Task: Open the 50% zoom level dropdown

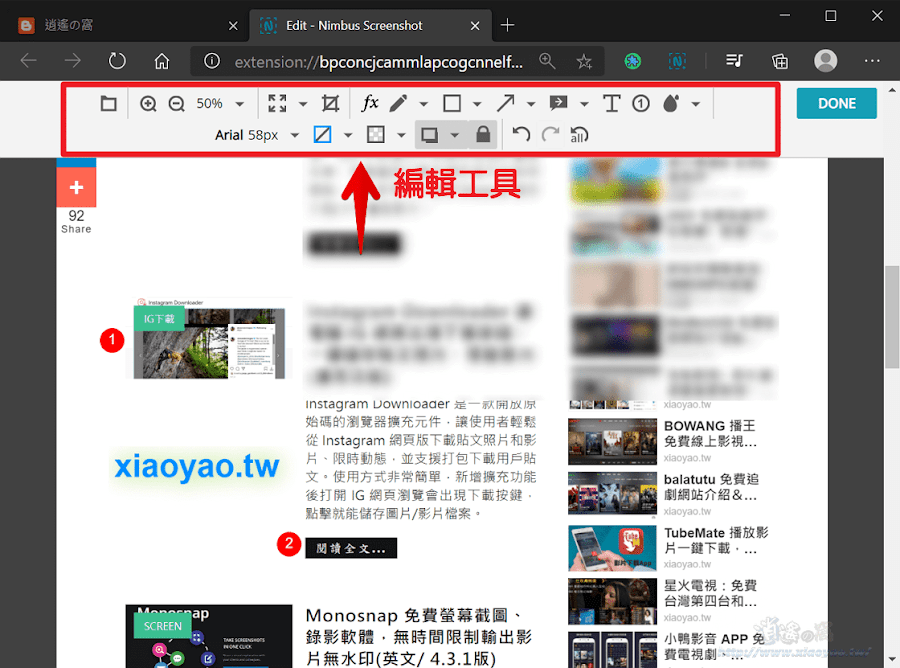Action: (x=220, y=104)
